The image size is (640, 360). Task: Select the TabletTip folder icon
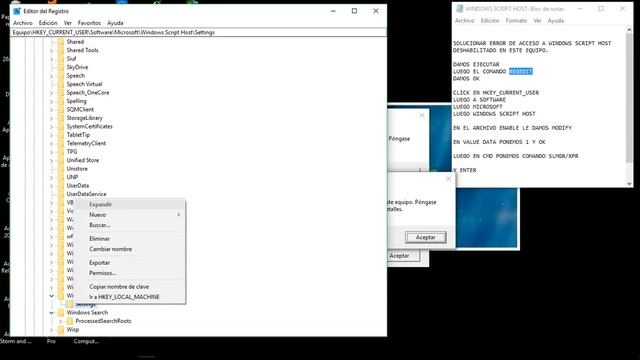tap(61, 135)
